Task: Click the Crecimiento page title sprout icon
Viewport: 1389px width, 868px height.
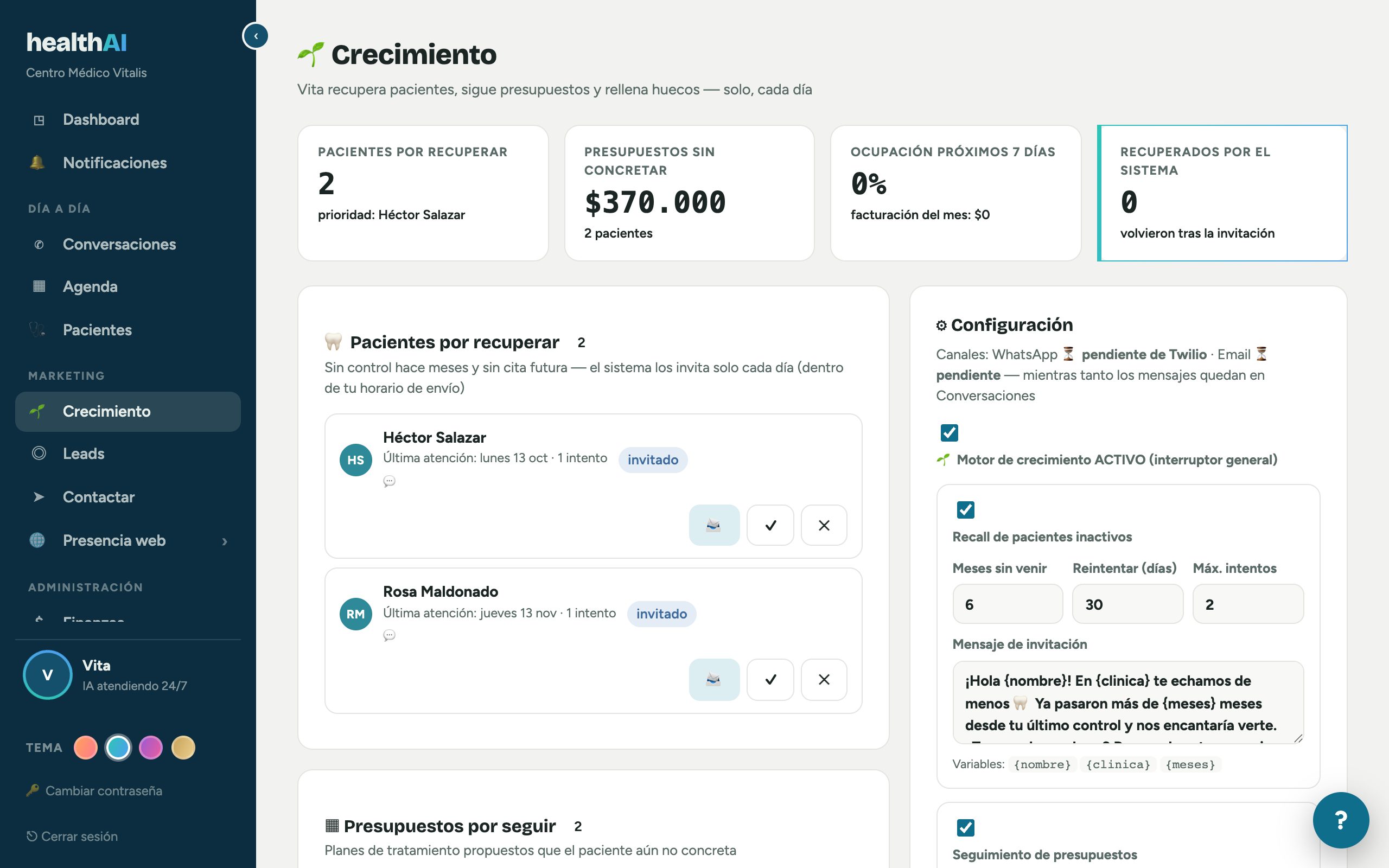Action: (x=310, y=55)
